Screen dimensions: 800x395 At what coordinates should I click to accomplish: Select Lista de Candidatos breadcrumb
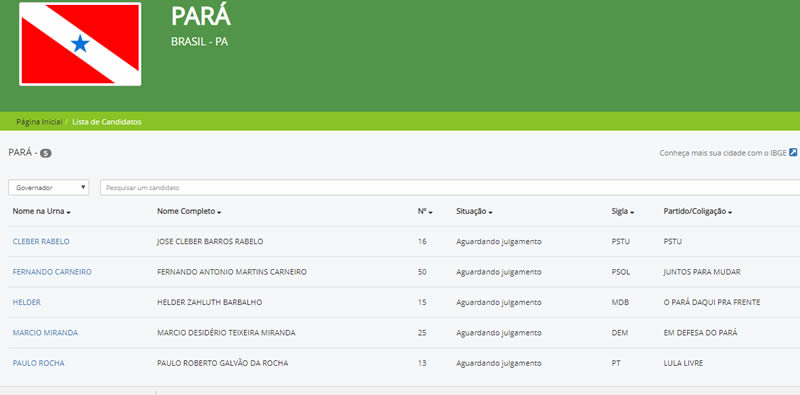[107, 122]
